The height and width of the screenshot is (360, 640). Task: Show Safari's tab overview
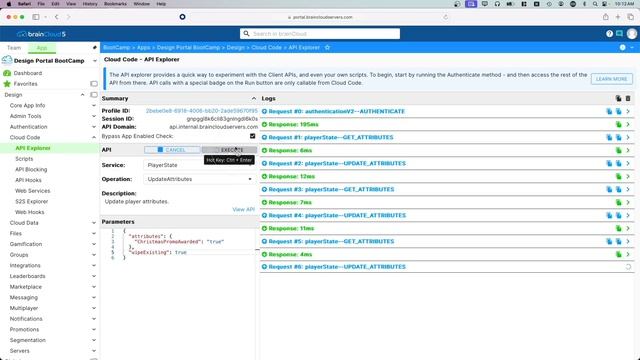[631, 17]
